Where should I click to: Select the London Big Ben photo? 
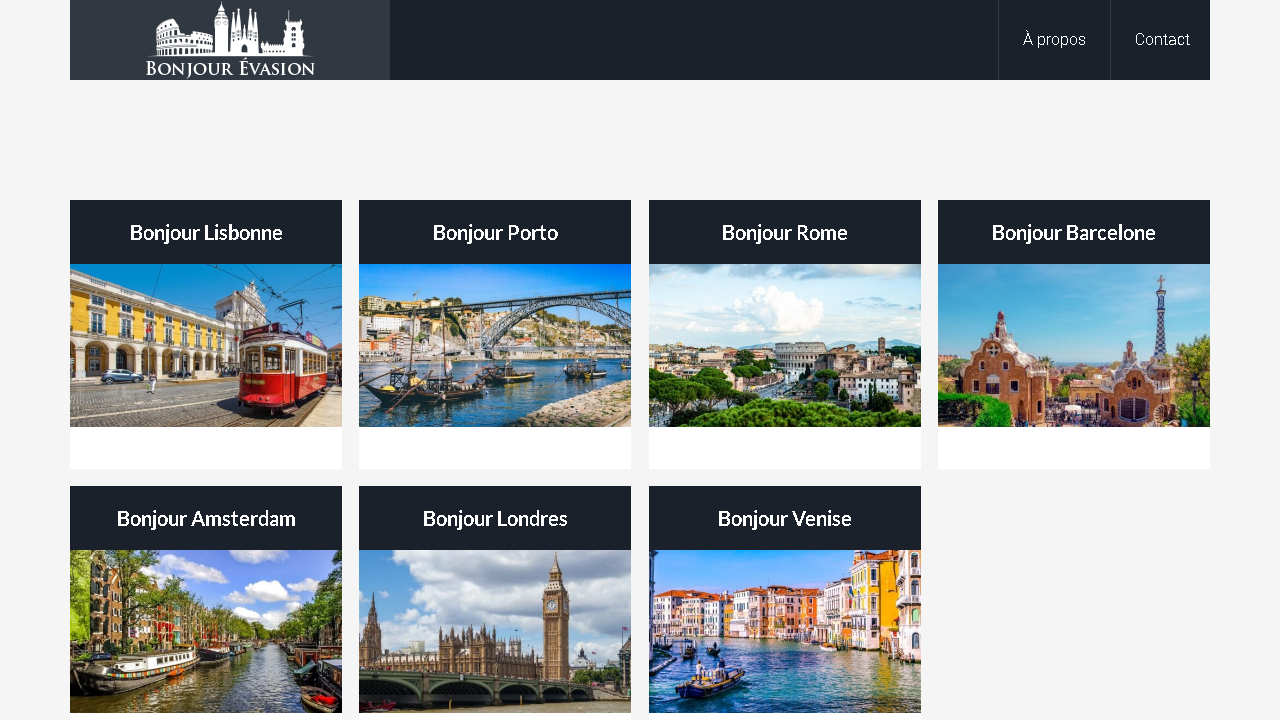click(x=495, y=632)
